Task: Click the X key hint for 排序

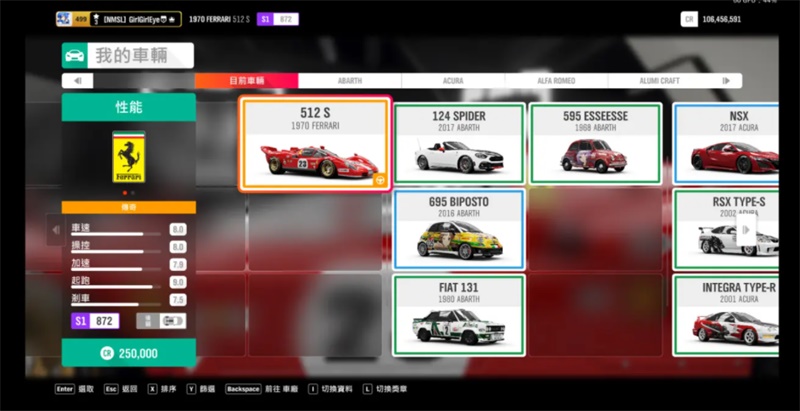Action: click(x=152, y=389)
